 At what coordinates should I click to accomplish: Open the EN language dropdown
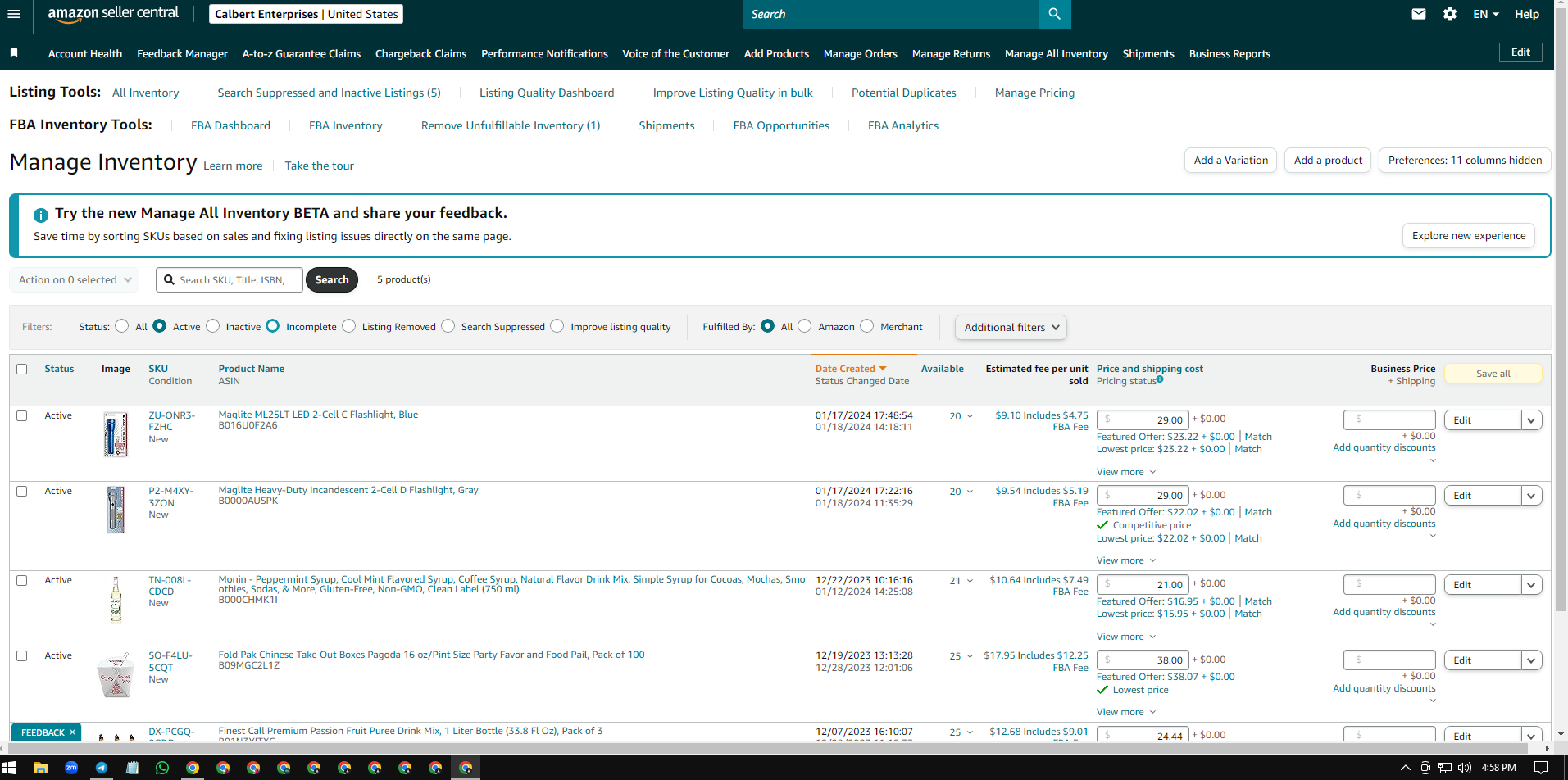1485,14
